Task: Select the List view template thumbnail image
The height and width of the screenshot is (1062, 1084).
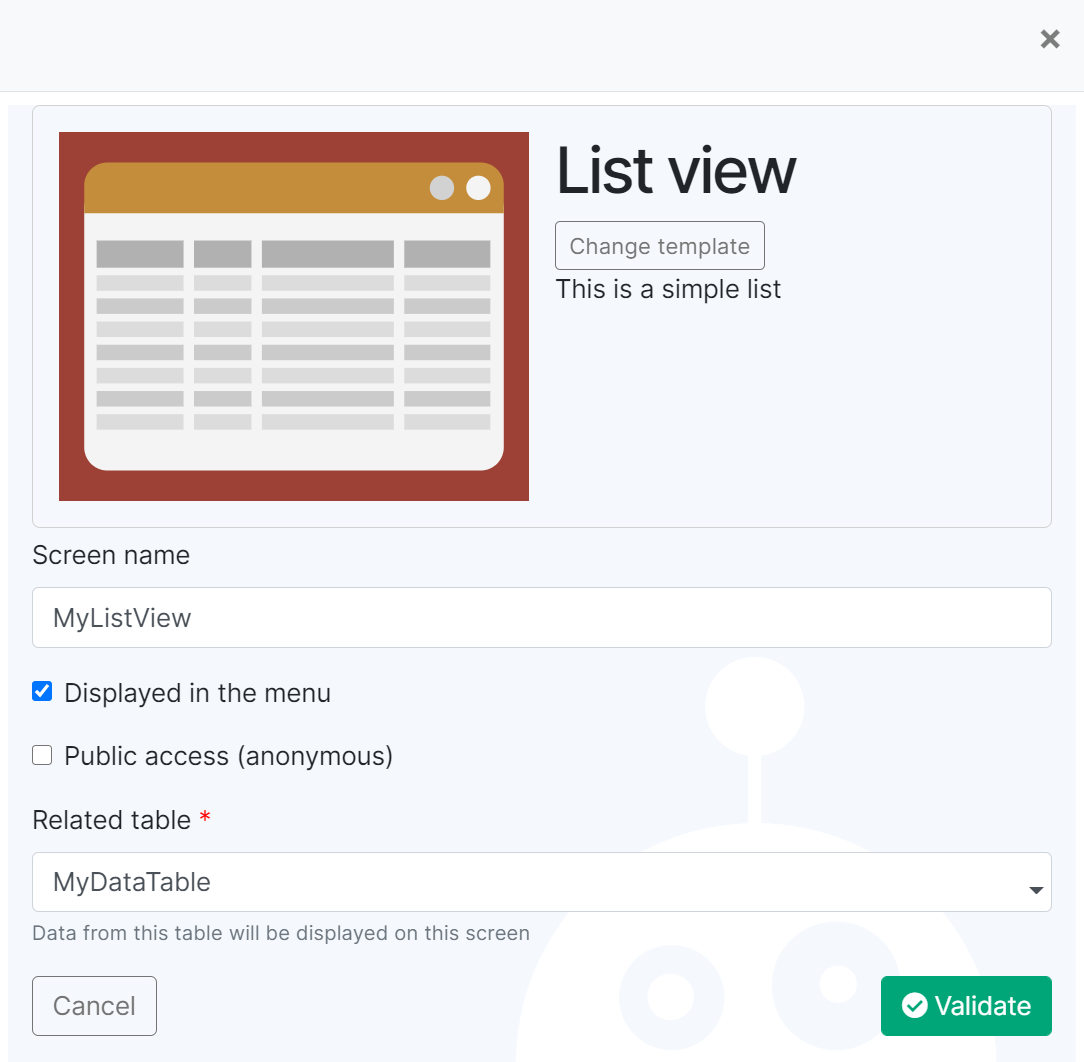Action: coord(294,316)
